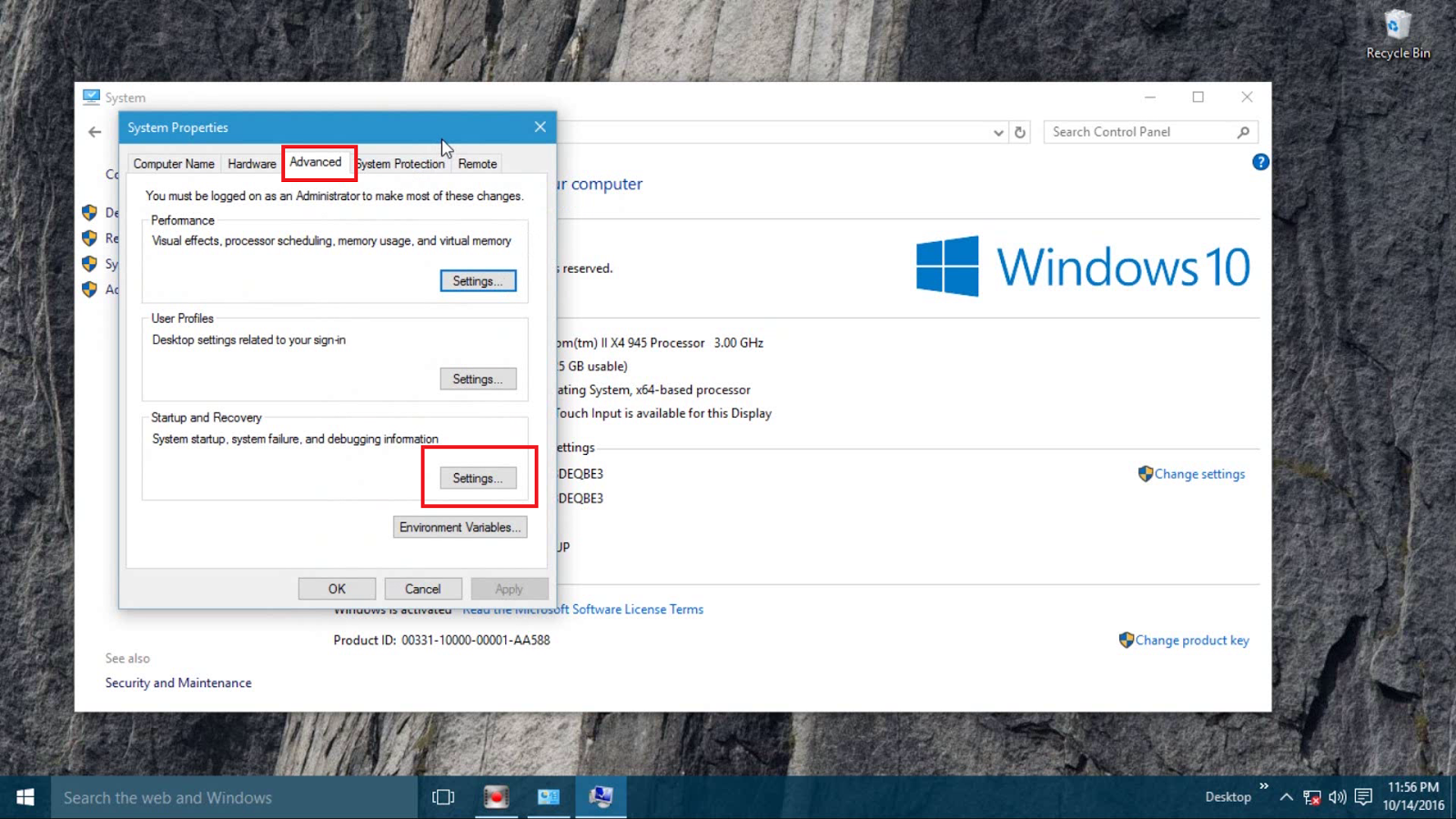Image resolution: width=1456 pixels, height=819 pixels.
Task: Select the System Properties taskbar icon
Action: 601,796
